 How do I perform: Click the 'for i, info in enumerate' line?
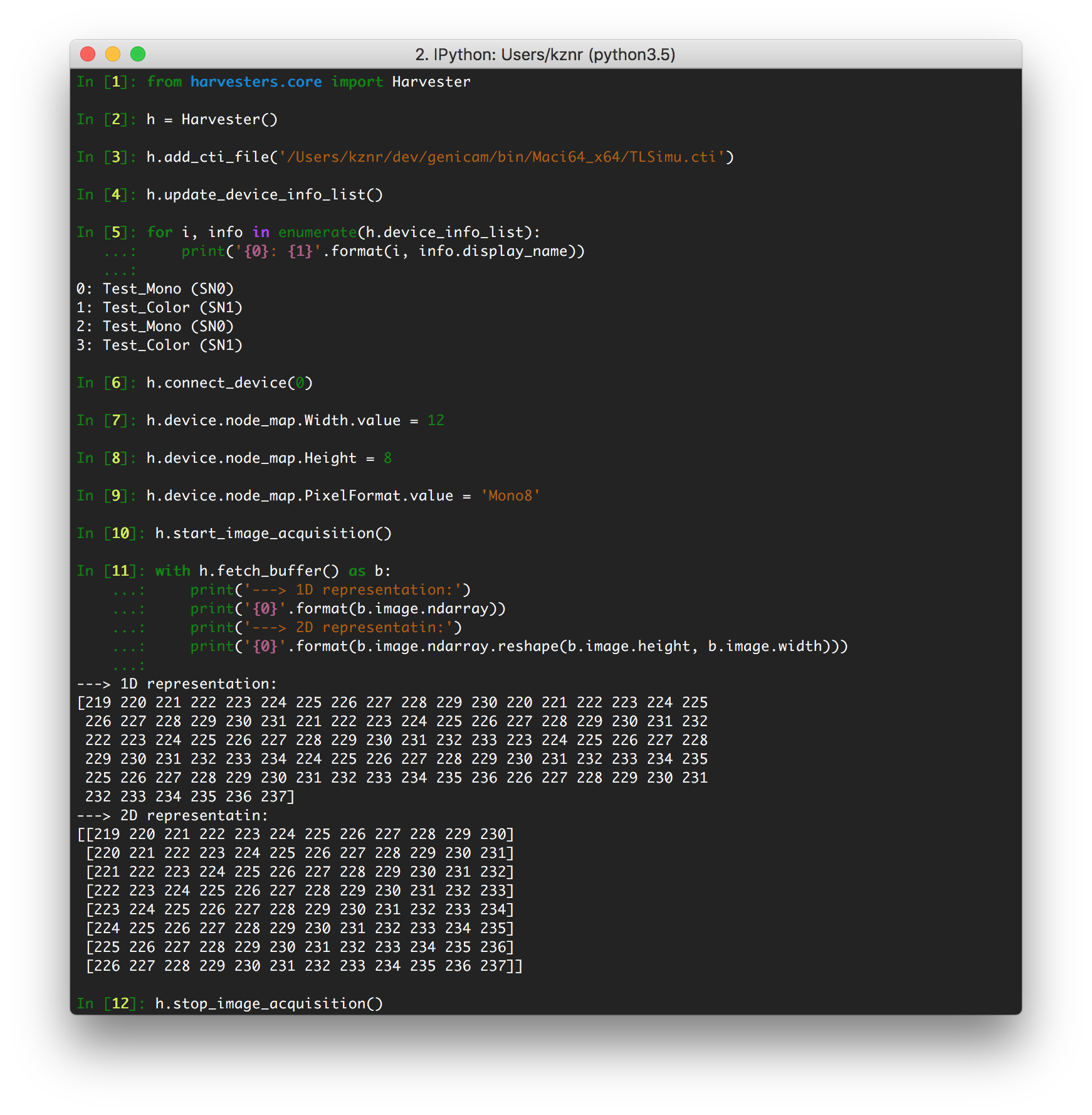[344, 233]
